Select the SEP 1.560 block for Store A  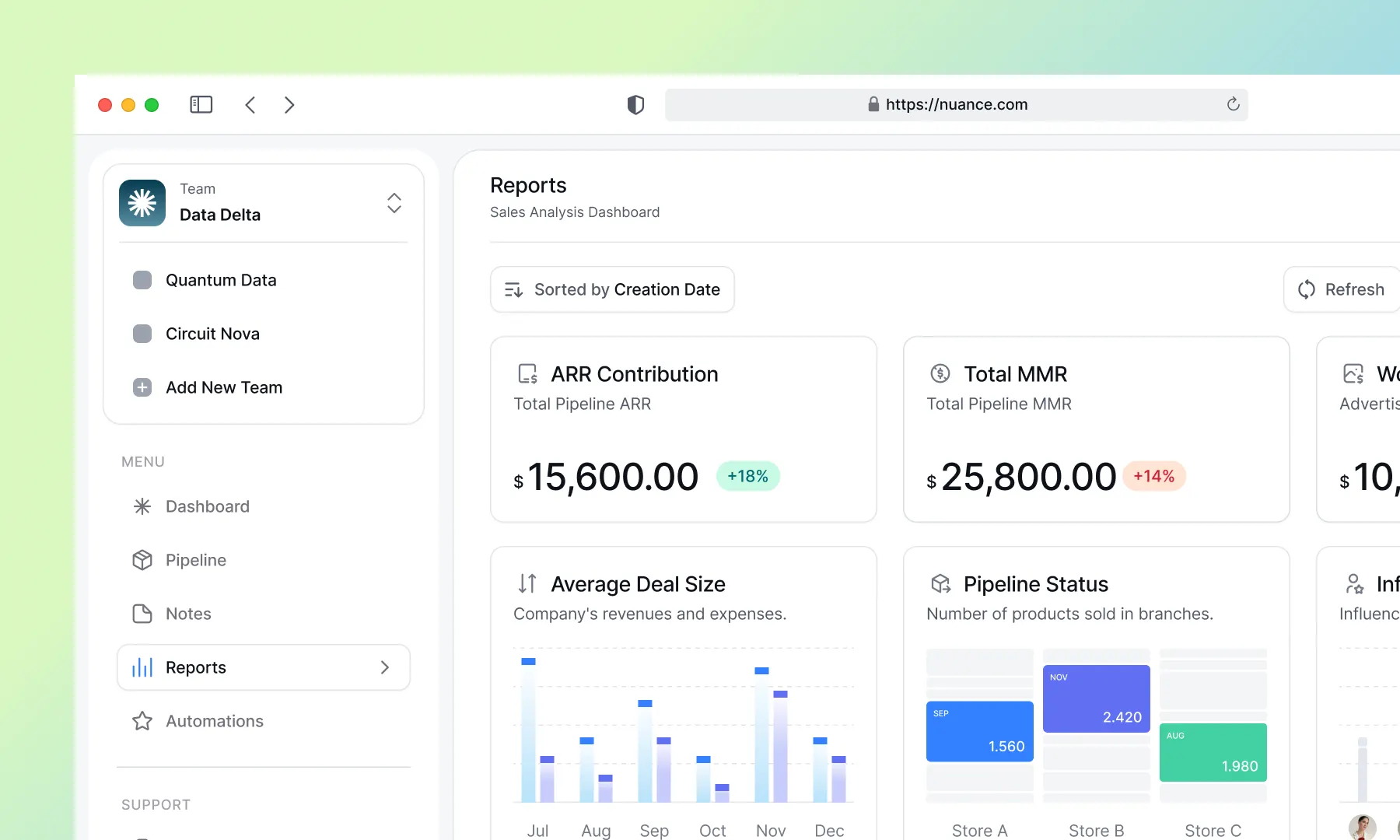point(980,732)
